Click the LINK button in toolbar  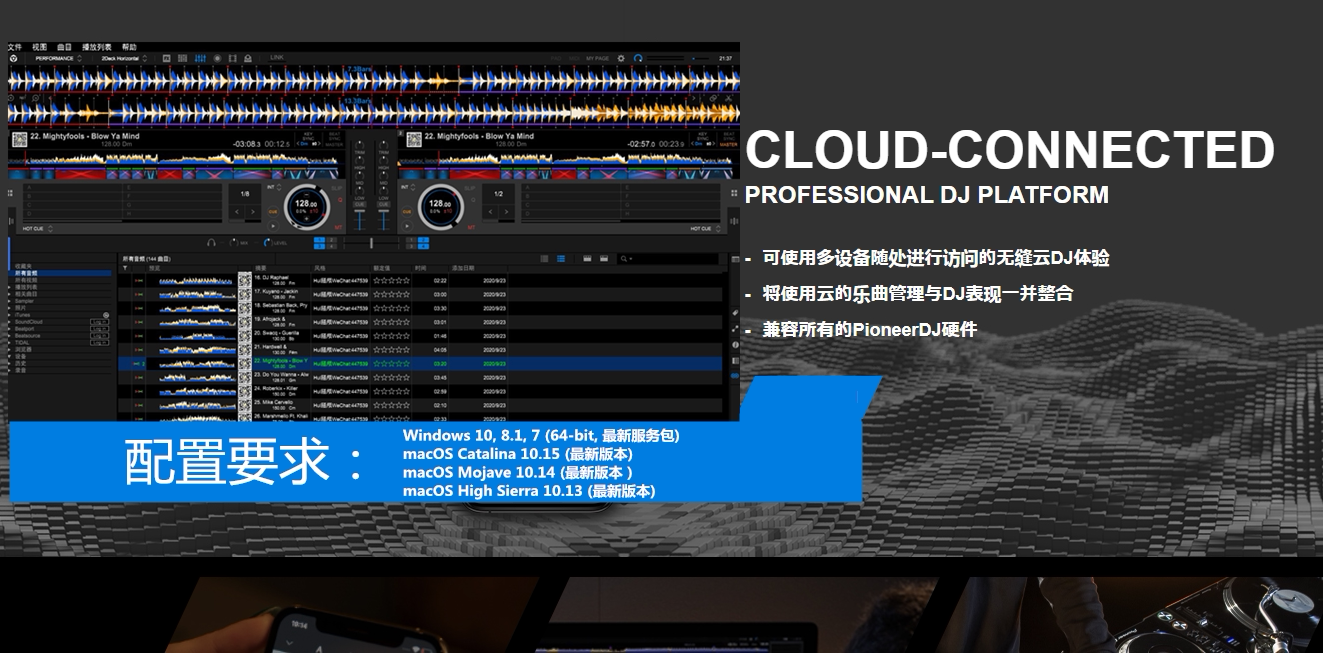pyautogui.click(x=277, y=57)
